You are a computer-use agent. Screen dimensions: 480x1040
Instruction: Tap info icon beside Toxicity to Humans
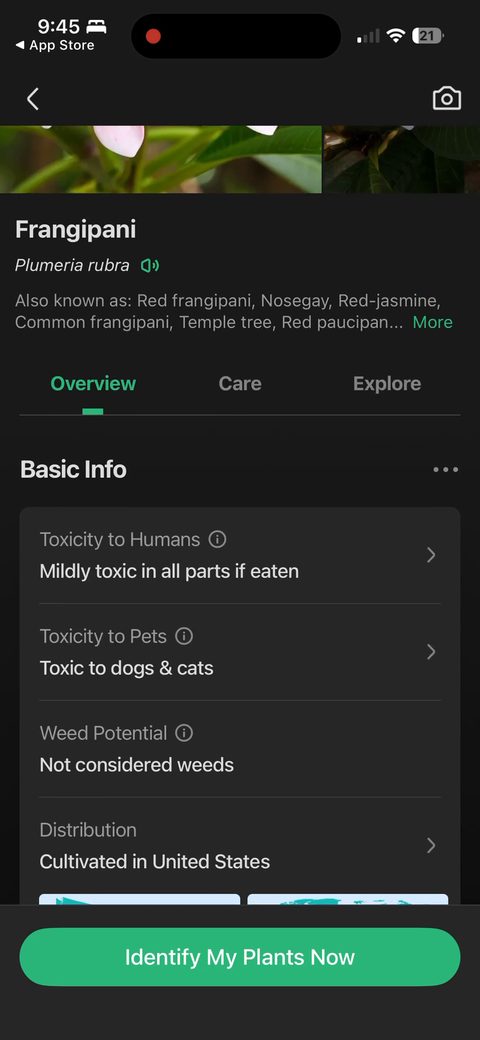[217, 539]
